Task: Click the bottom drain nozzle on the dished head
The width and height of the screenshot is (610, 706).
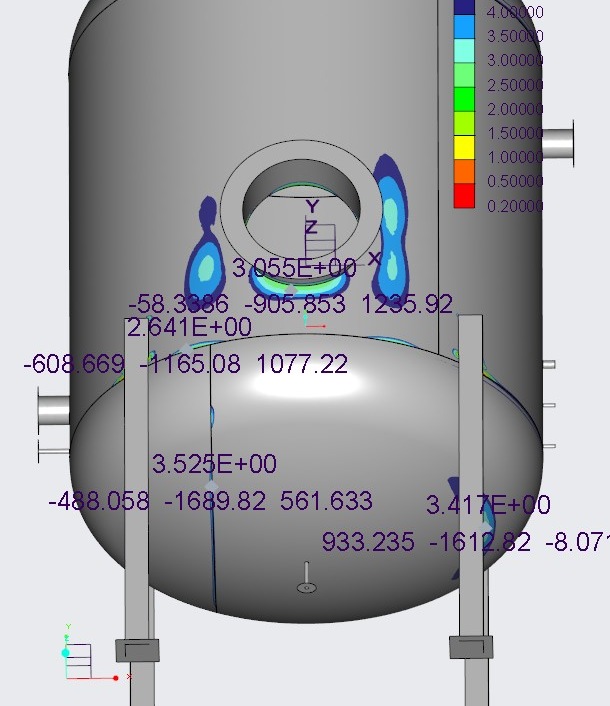Action: 307,577
